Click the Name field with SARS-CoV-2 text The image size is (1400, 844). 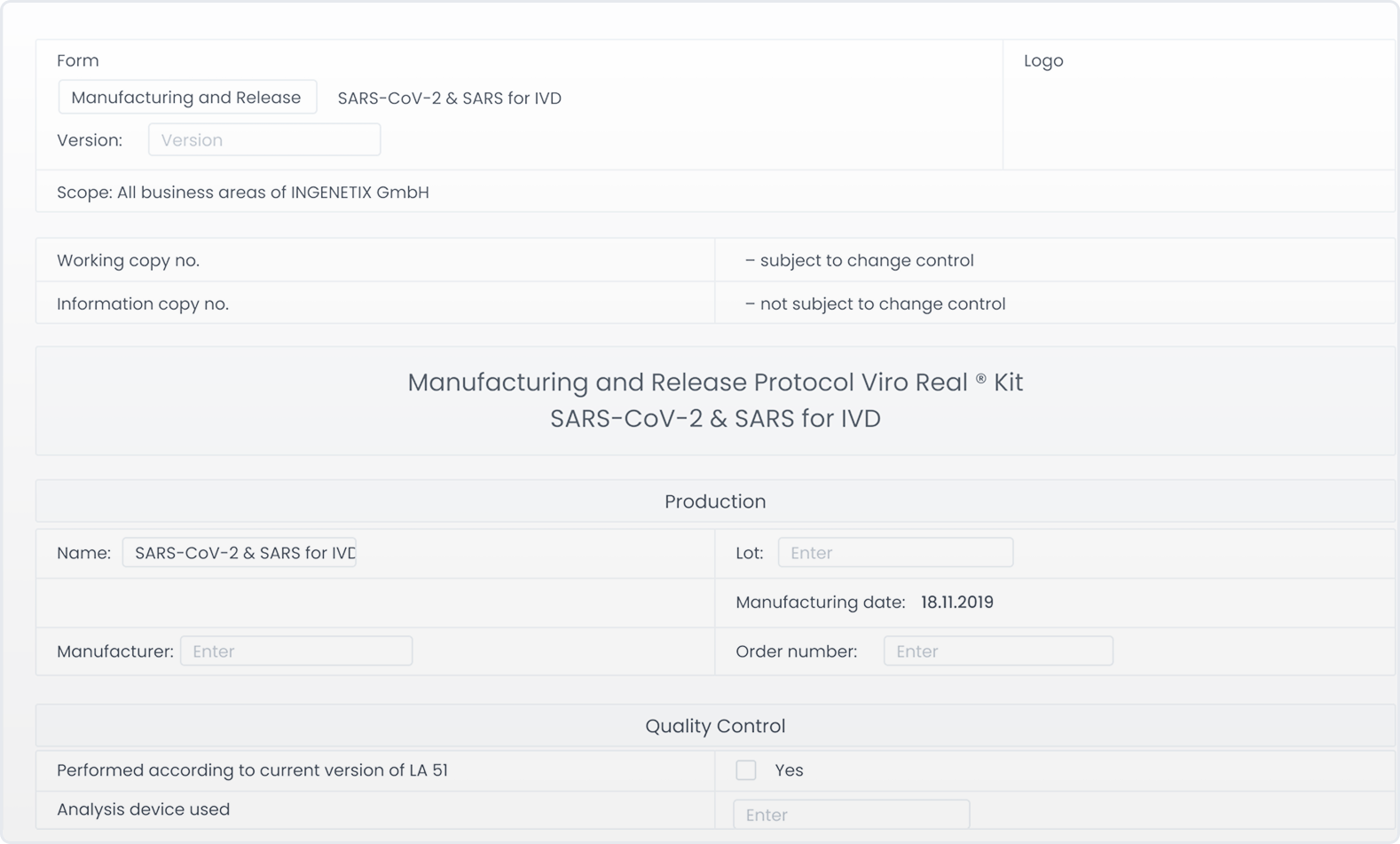tap(240, 553)
